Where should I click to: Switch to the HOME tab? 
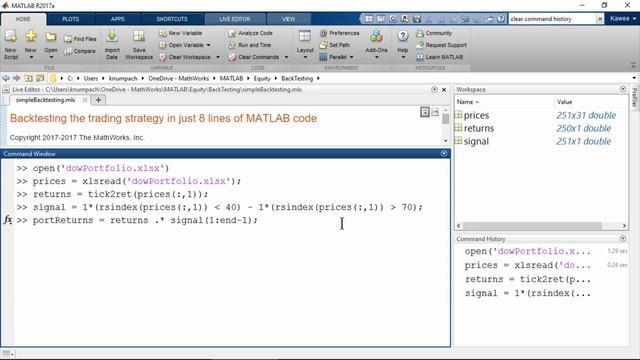(x=23, y=19)
